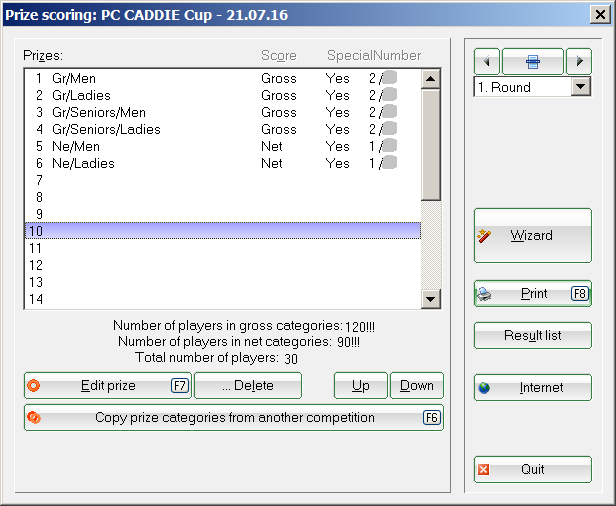
Task: Click the net categories player count 90!!!
Action: [348, 342]
